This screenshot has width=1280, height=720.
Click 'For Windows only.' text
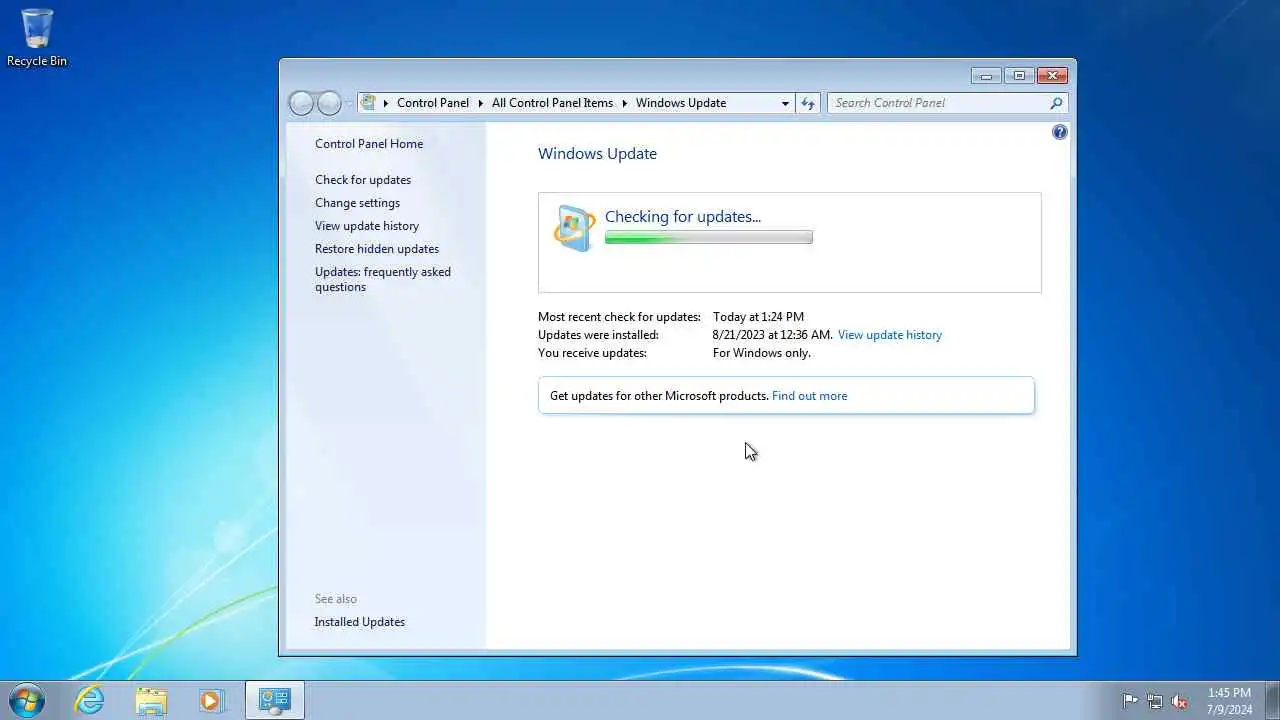pos(762,353)
